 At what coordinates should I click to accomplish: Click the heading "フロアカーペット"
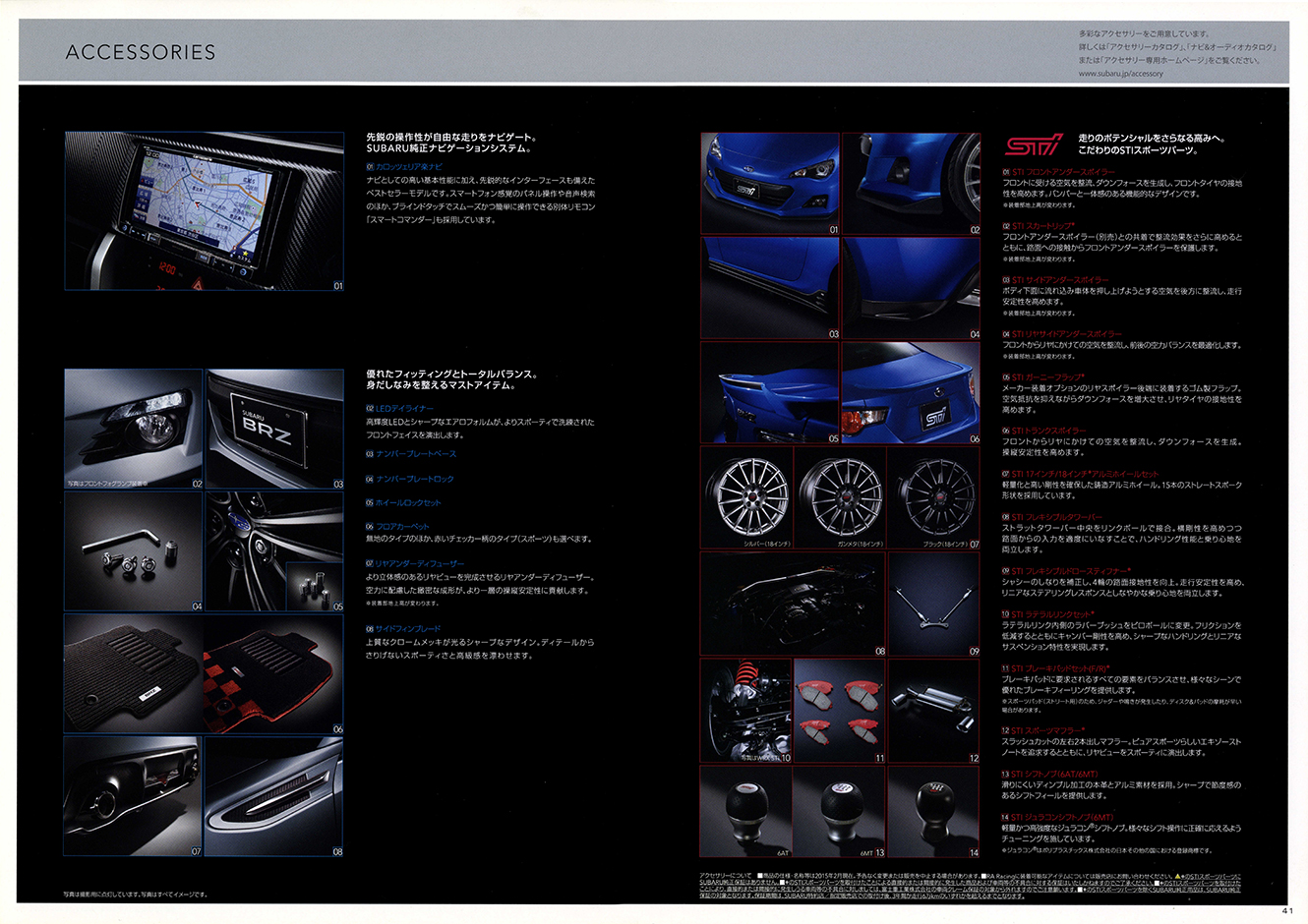pos(403,527)
